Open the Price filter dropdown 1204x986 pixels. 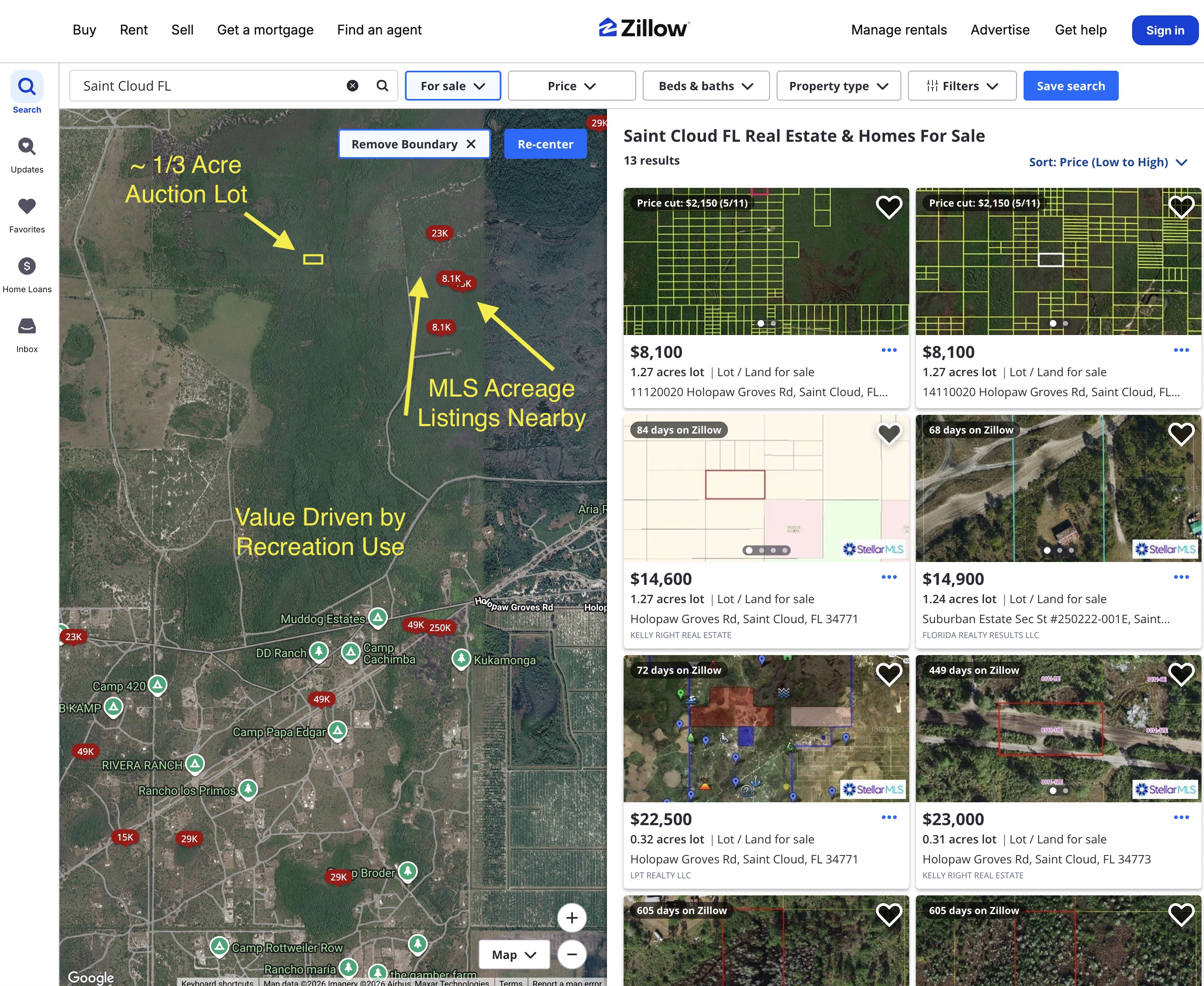pyautogui.click(x=571, y=86)
